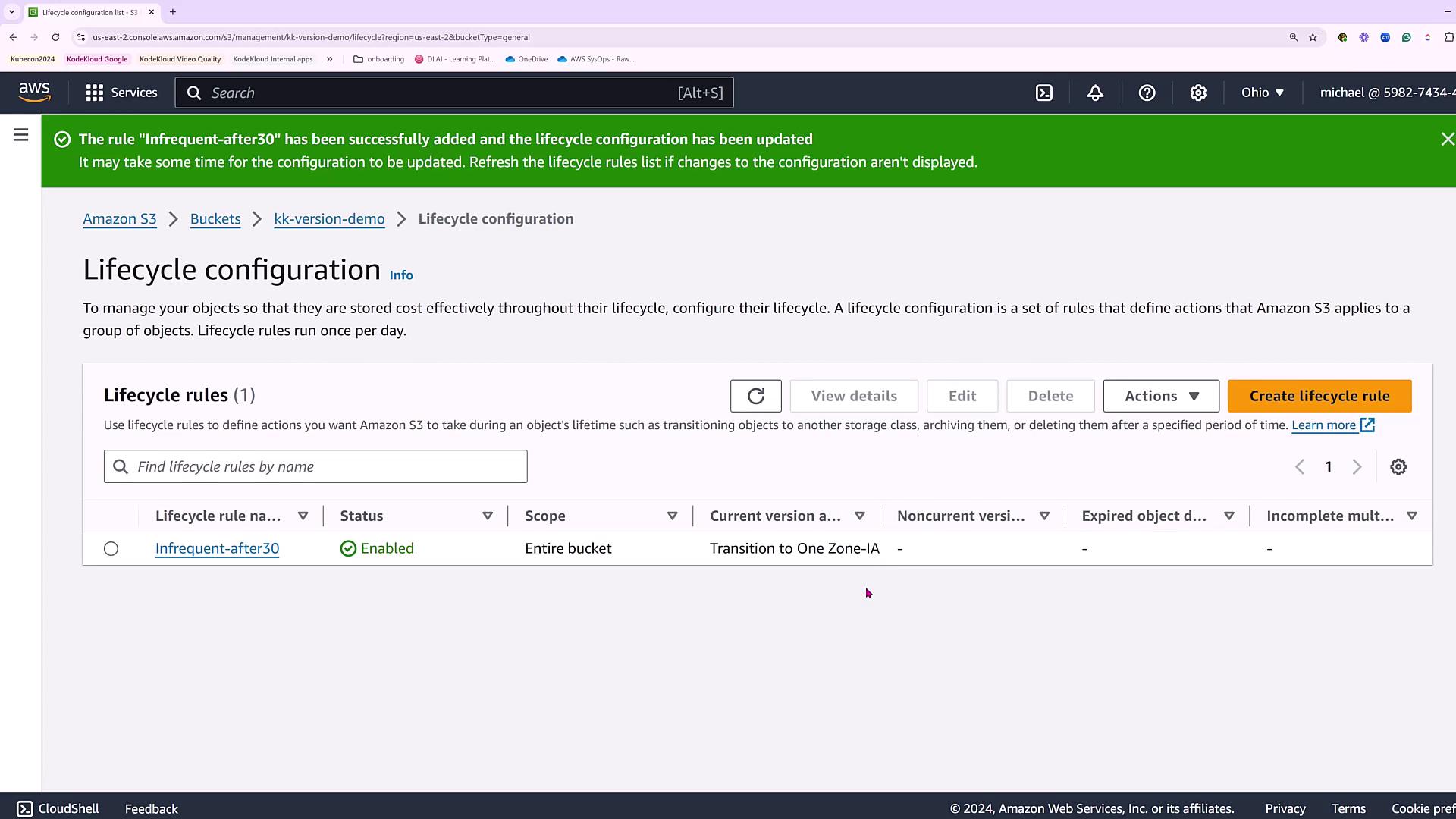Dismiss the green success banner
Screen dimensions: 1456x819
(1447, 139)
